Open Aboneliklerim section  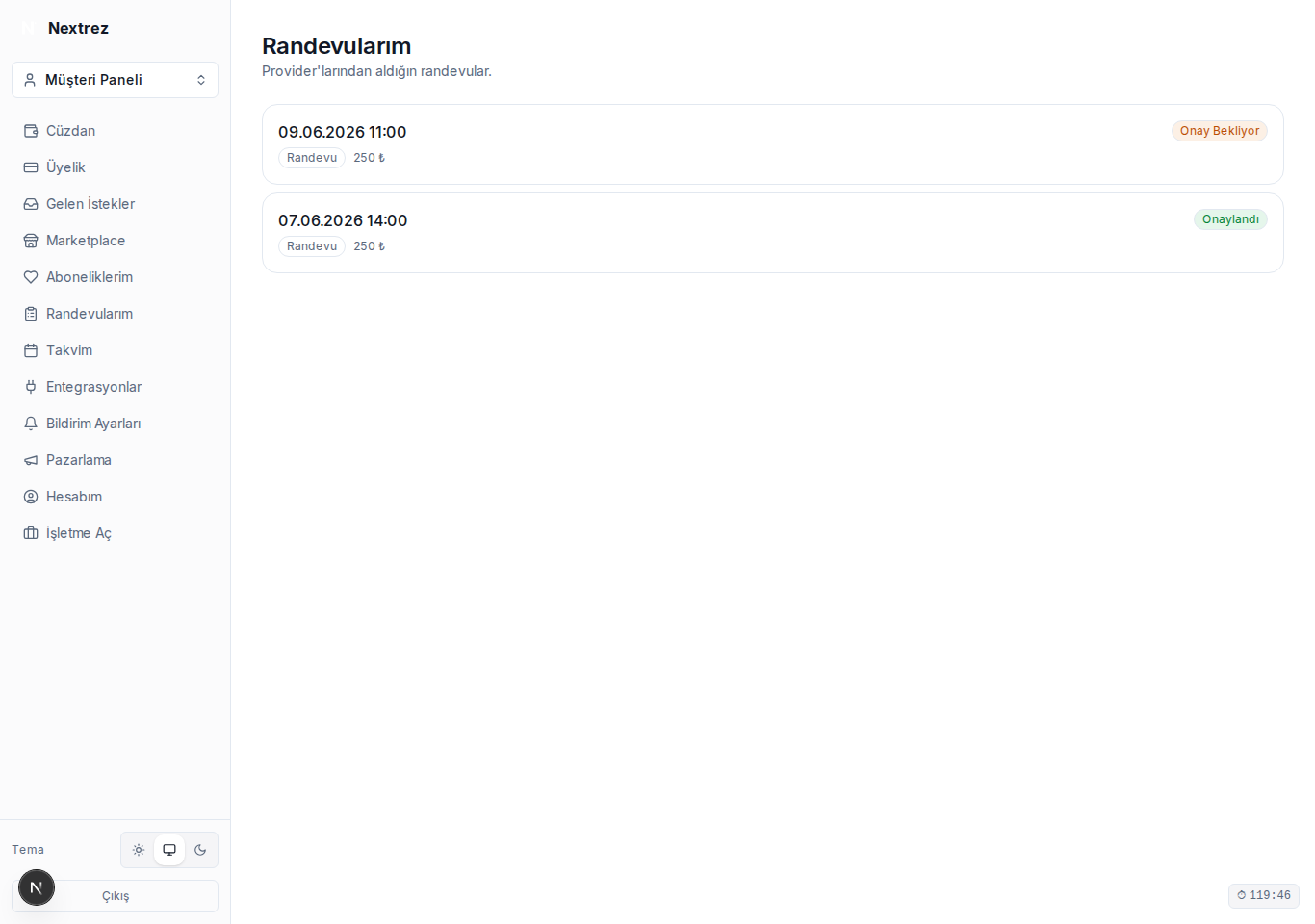click(115, 277)
